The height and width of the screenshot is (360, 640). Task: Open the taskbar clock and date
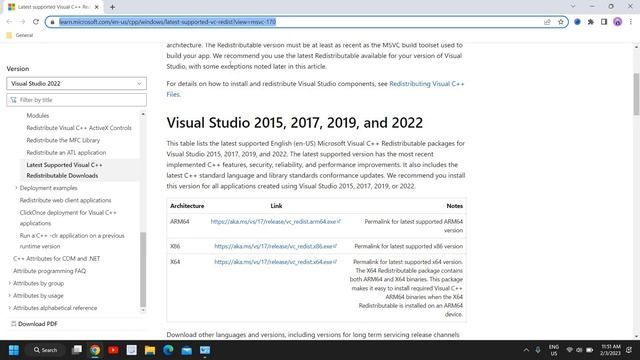pyautogui.click(x=610, y=350)
